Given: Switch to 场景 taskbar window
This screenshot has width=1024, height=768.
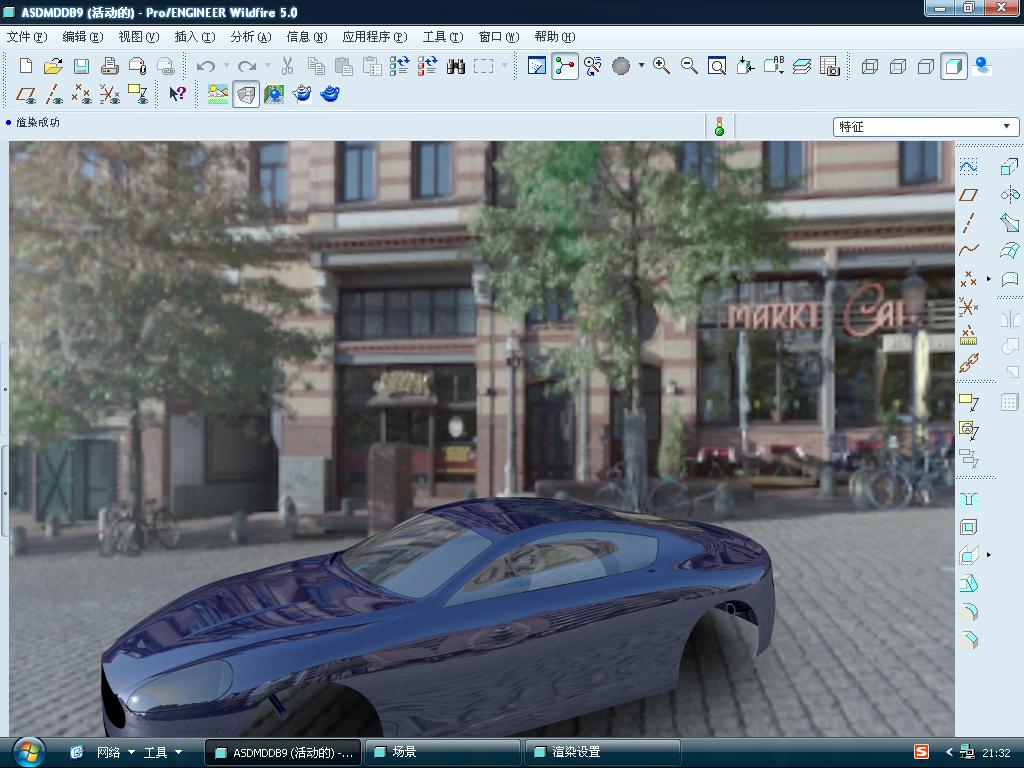Looking at the screenshot, I should (x=443, y=752).
